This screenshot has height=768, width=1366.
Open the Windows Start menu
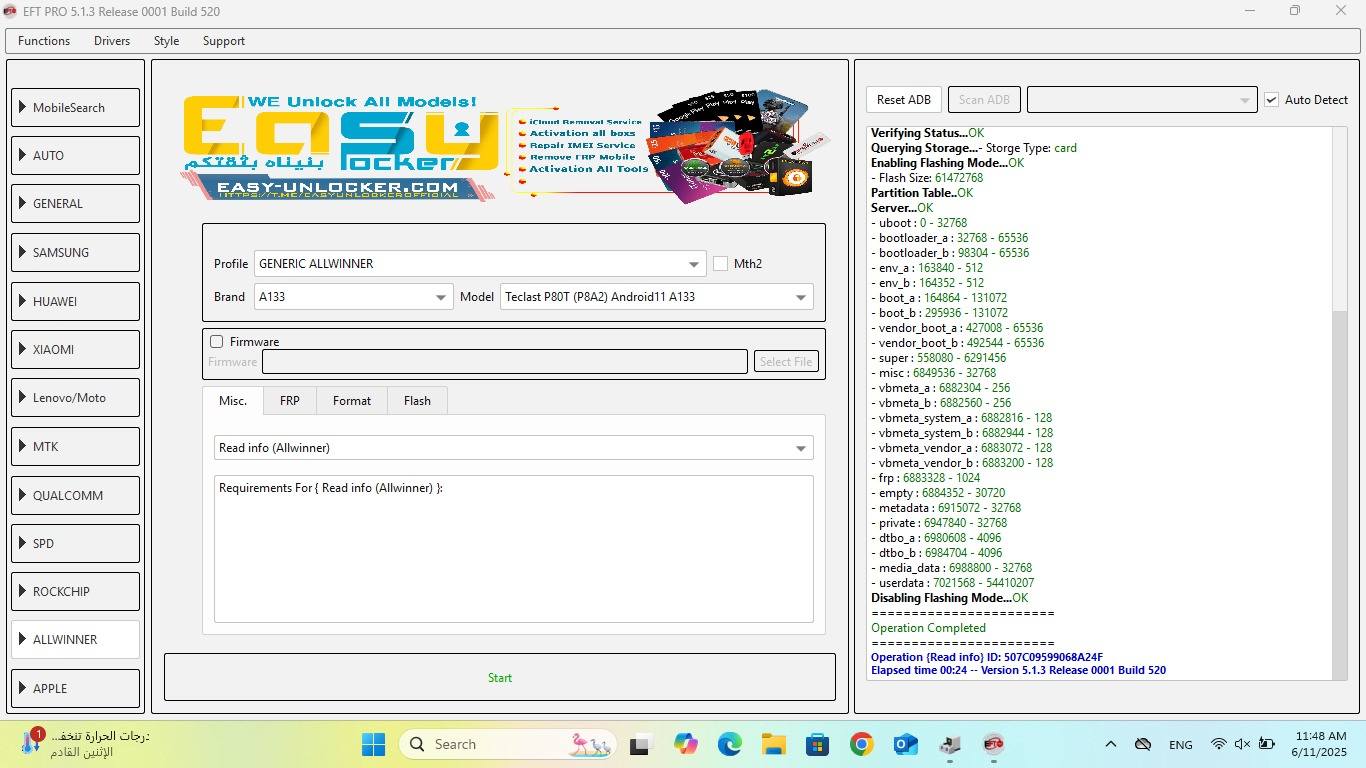click(x=373, y=744)
